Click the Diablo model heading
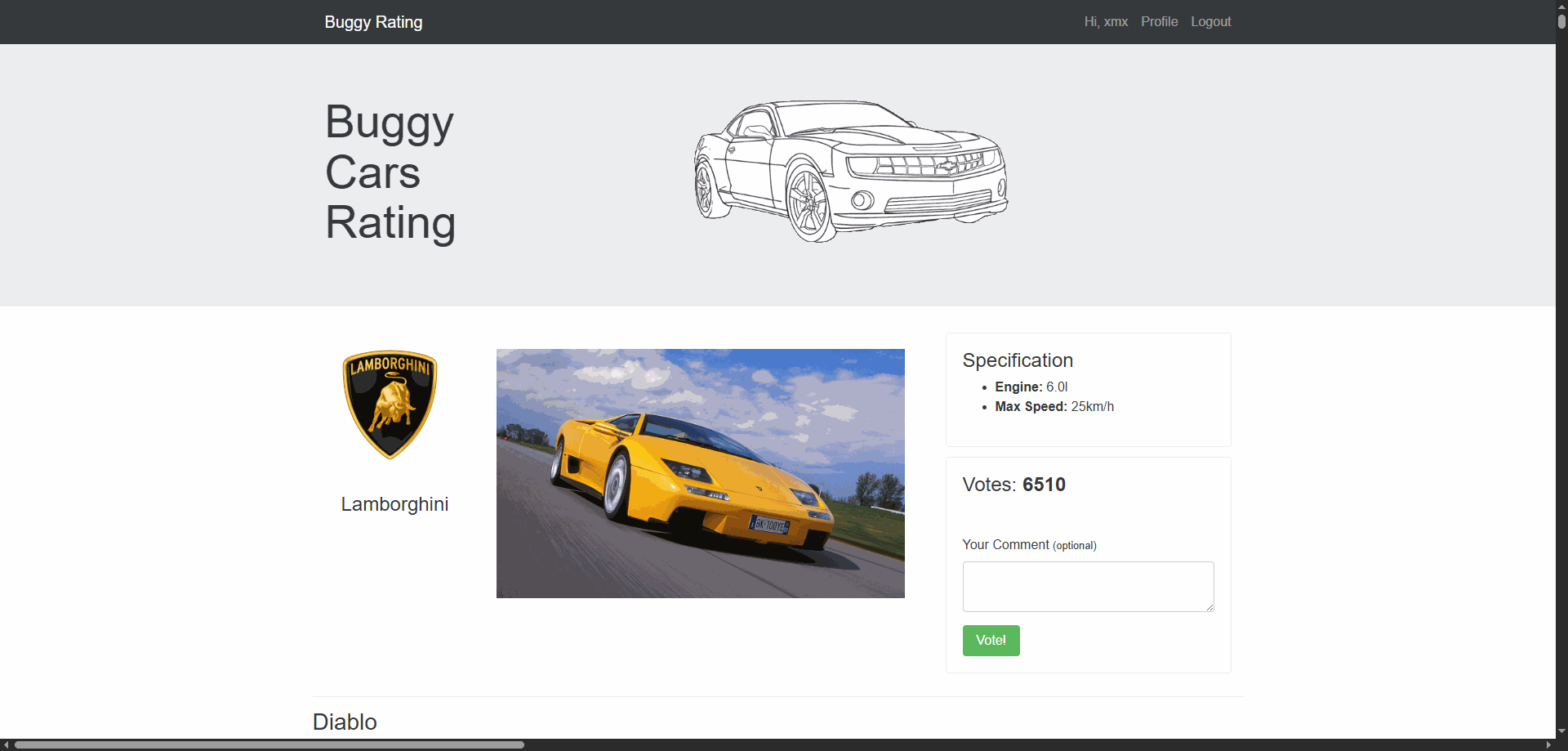 click(345, 722)
